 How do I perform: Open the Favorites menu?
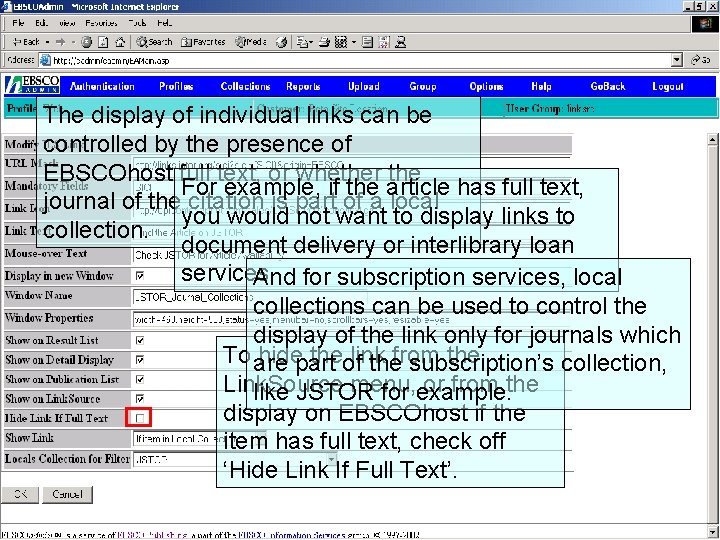pos(101,23)
